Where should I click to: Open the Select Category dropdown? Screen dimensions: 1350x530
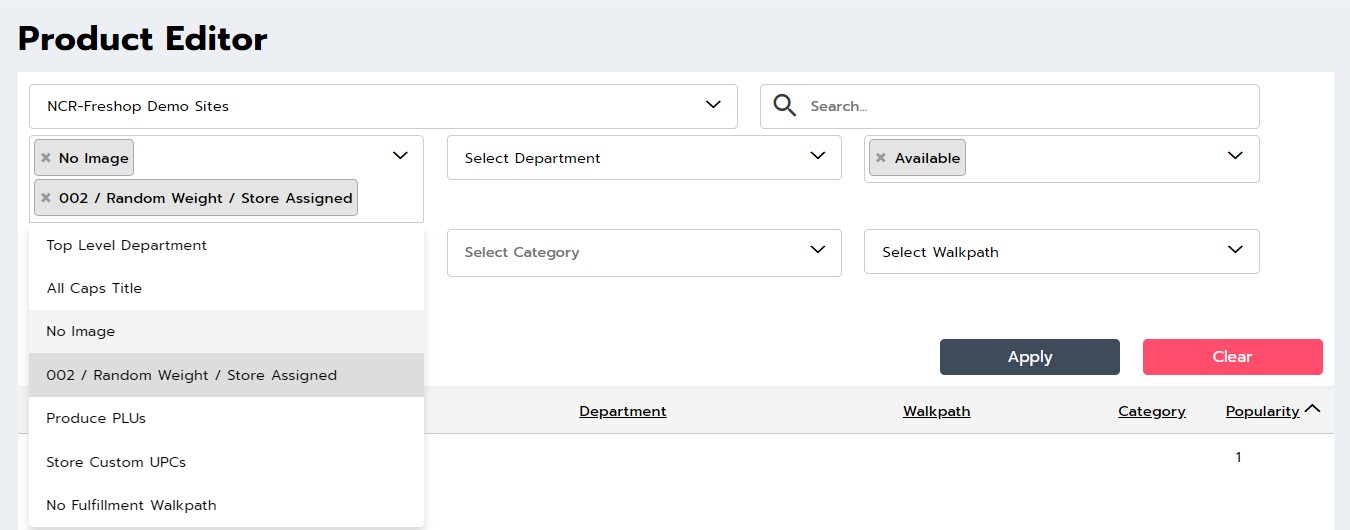coord(644,252)
